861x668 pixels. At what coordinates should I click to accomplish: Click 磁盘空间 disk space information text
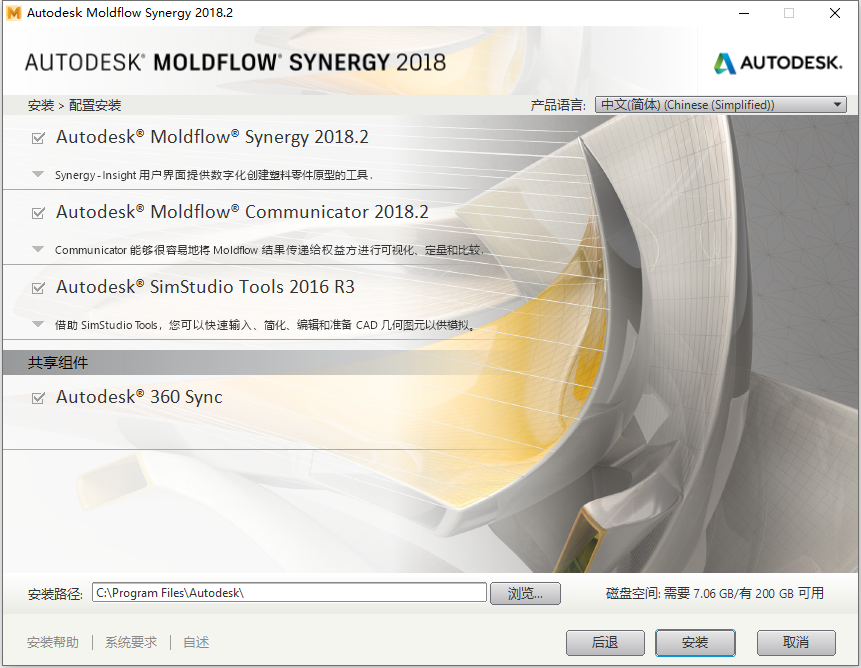714,593
